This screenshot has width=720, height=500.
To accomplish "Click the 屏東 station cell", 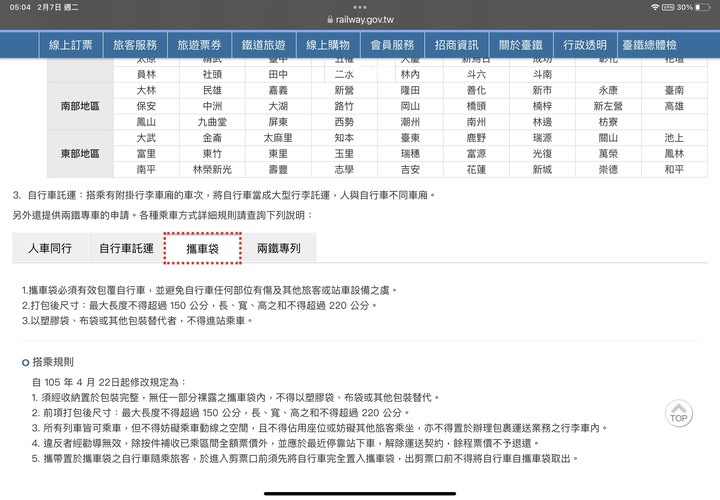I will tap(278, 122).
